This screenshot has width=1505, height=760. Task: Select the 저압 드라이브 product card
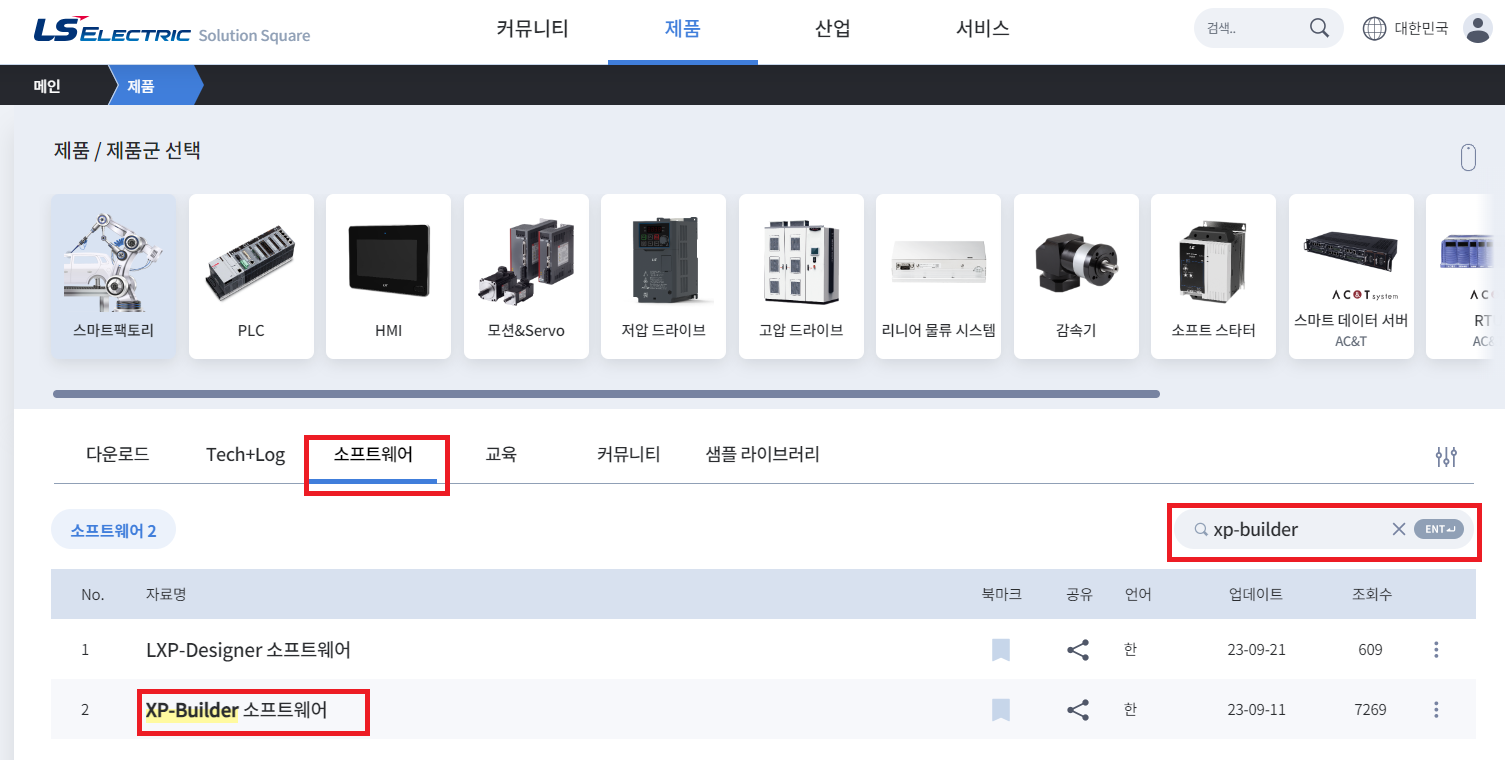tap(664, 276)
